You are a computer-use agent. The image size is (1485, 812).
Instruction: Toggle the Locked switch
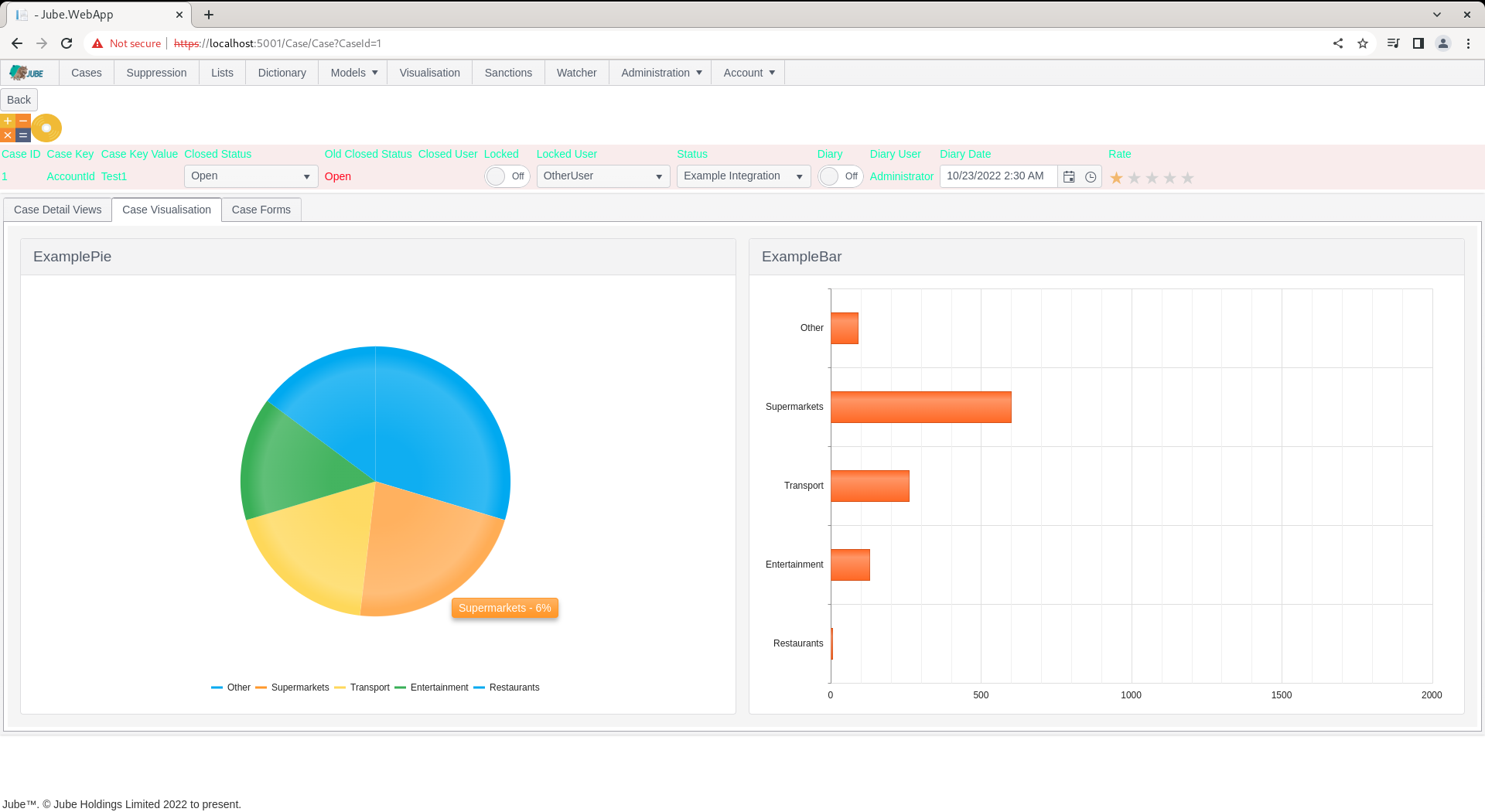tap(507, 176)
